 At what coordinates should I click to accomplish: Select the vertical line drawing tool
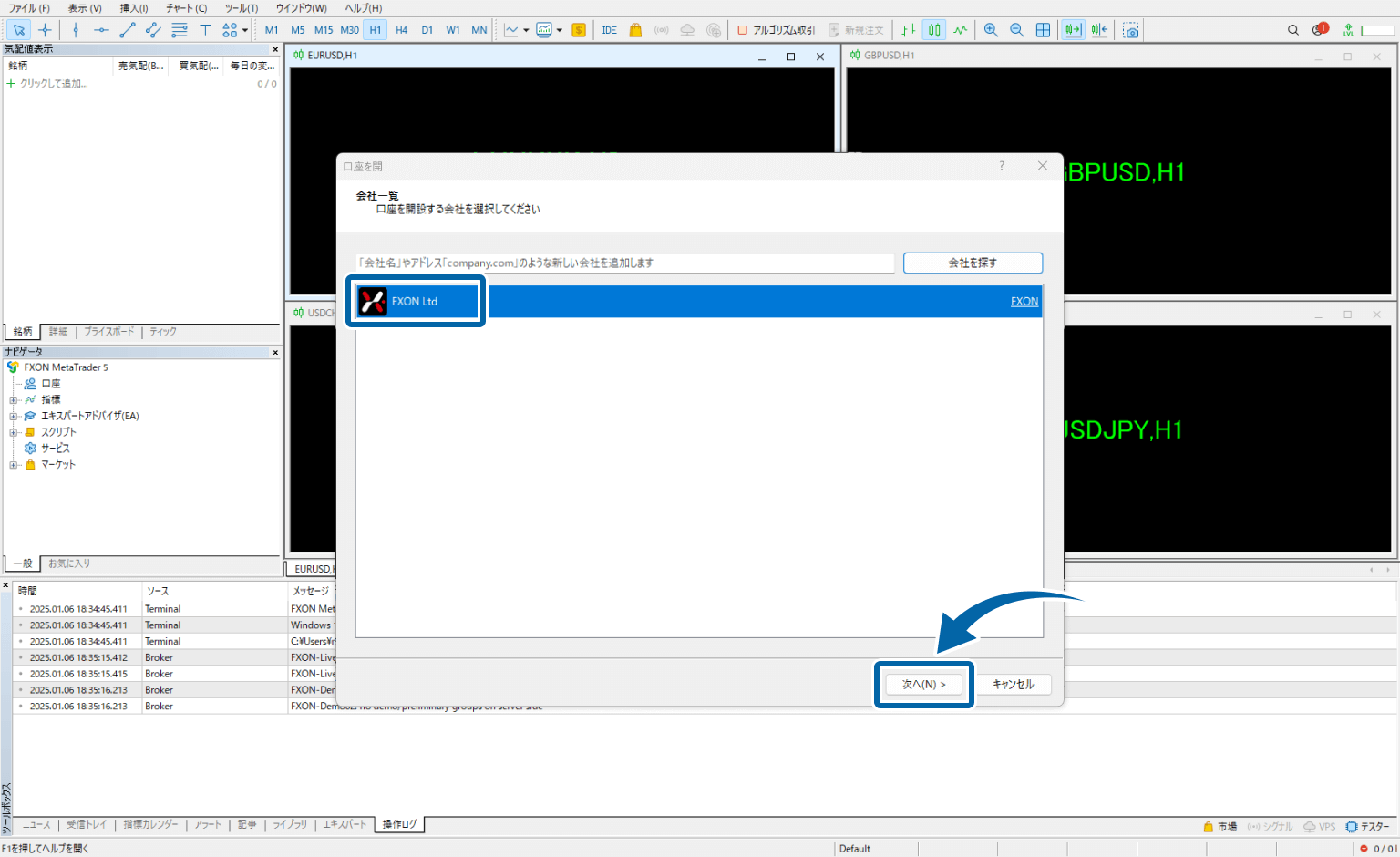click(x=76, y=30)
